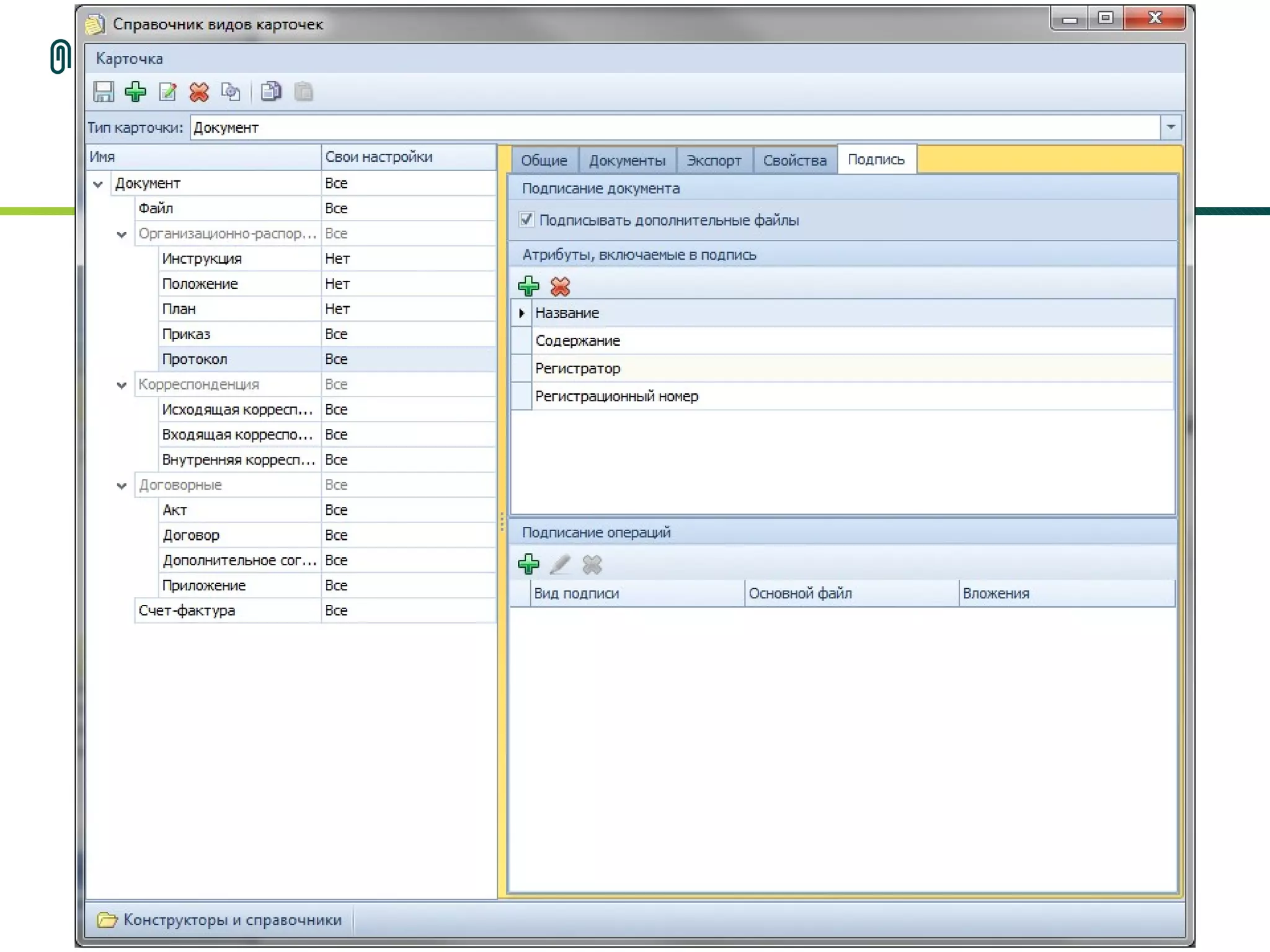
Task: Add signing operation with green plus icon
Action: point(528,564)
